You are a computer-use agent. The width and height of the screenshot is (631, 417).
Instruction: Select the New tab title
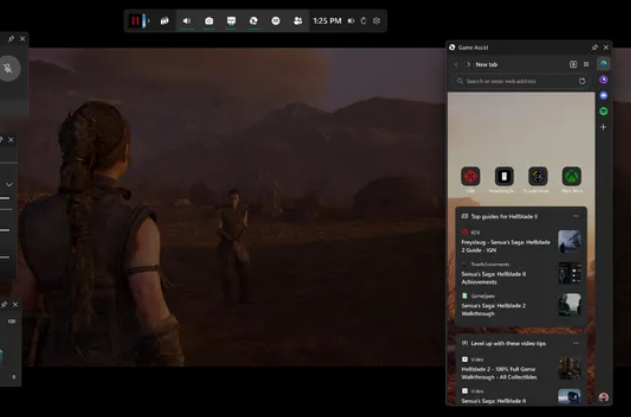pyautogui.click(x=487, y=64)
